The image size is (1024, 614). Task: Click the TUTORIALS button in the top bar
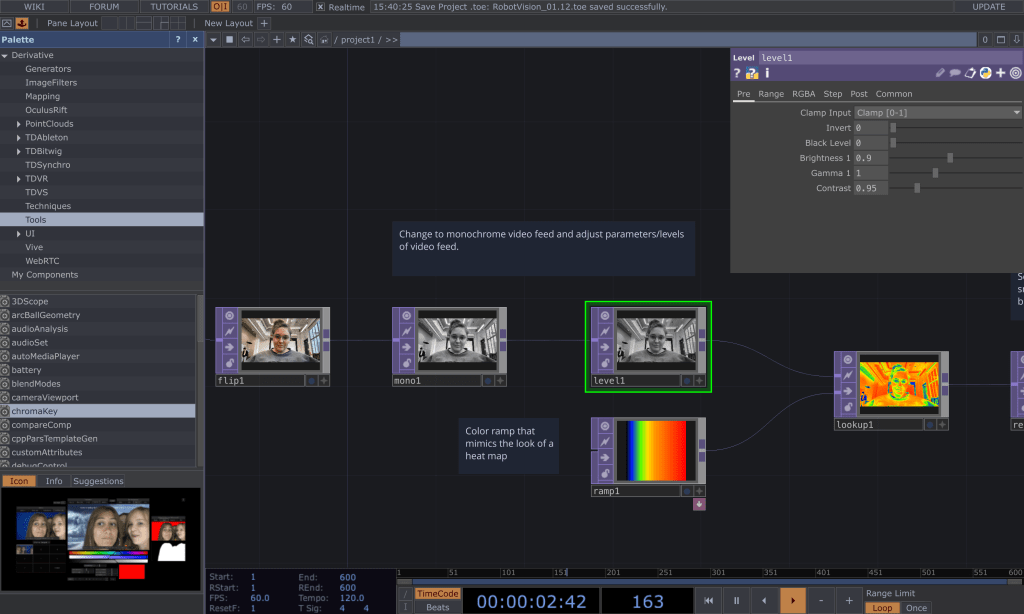[173, 7]
